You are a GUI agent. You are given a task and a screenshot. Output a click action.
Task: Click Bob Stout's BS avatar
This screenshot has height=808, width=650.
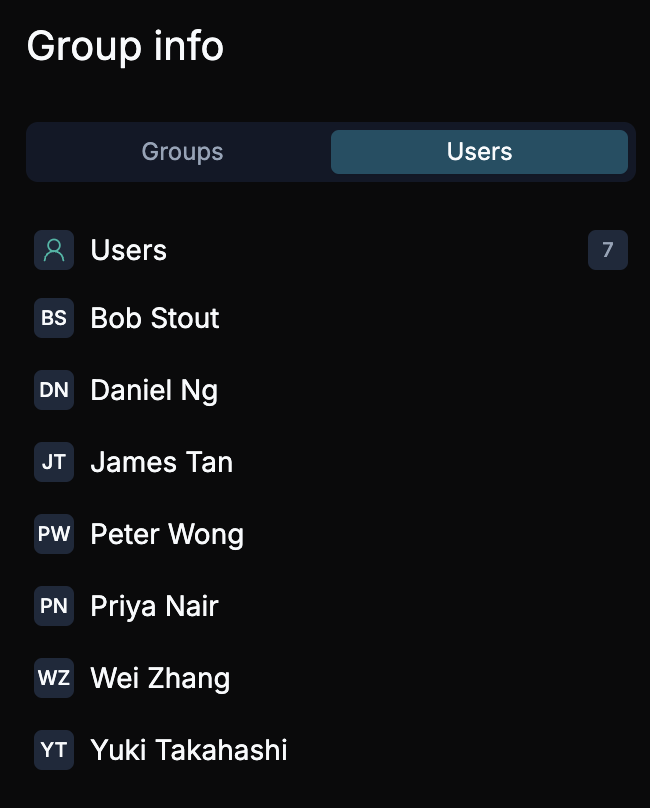coord(54,318)
